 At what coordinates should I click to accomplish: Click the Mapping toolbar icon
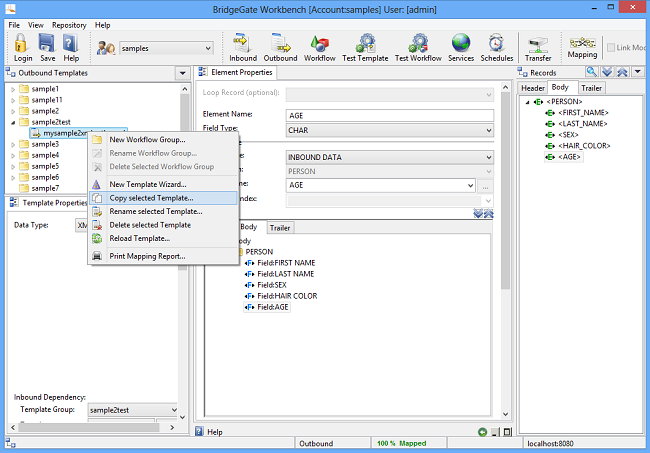tap(582, 48)
